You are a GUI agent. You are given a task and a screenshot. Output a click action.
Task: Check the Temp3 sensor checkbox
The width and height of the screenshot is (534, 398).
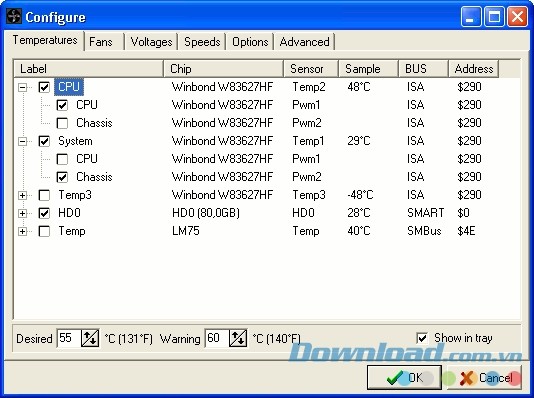(x=44, y=195)
